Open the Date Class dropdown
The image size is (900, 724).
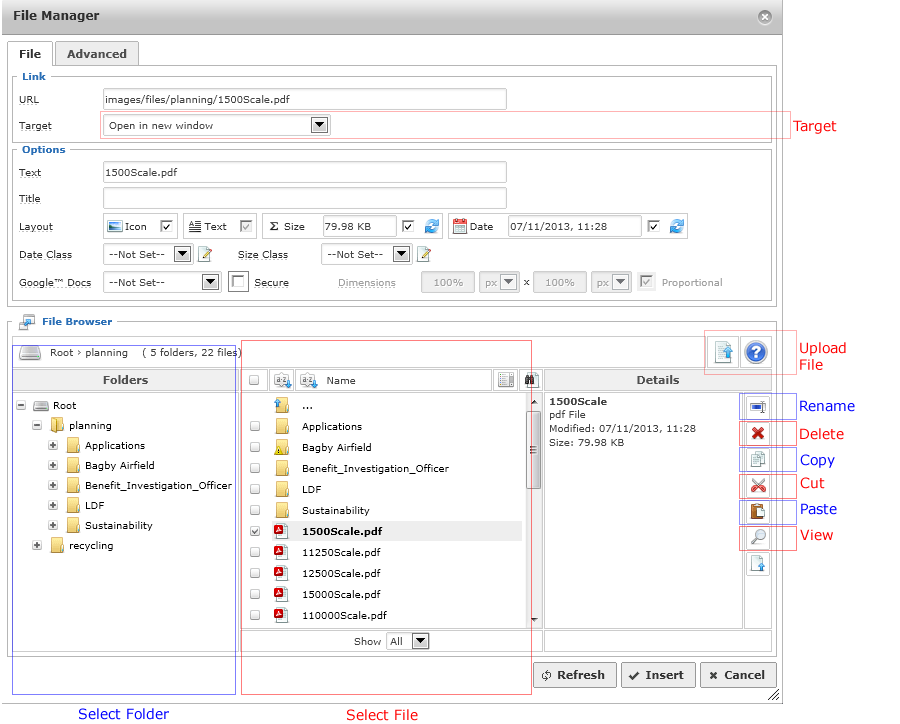pos(182,254)
